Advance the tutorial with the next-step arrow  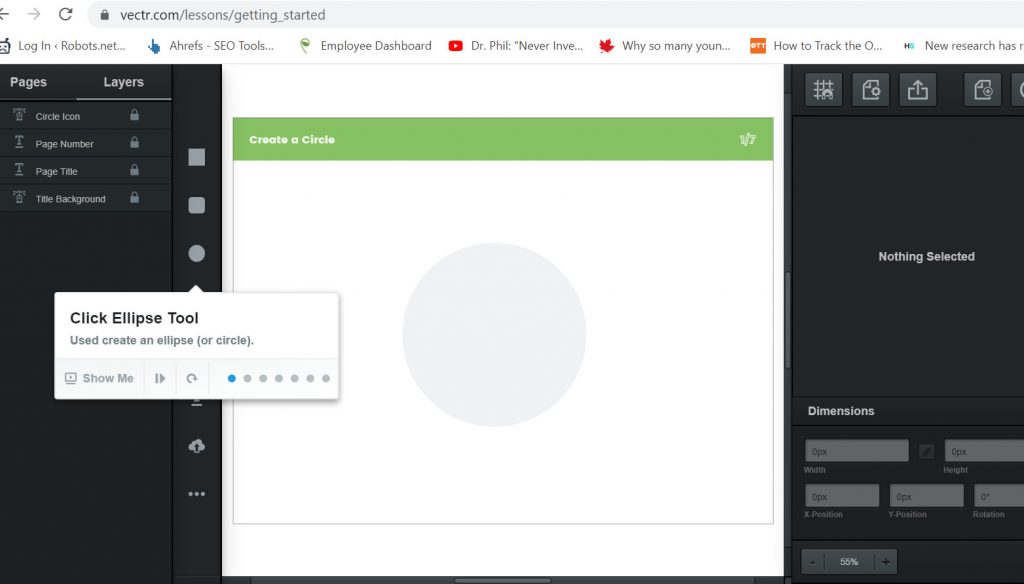coord(160,378)
